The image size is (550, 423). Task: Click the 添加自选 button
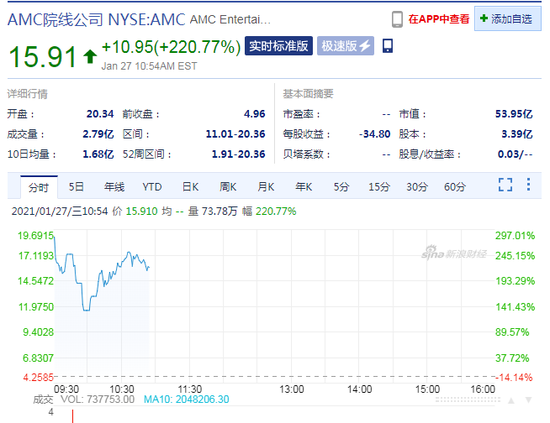tap(508, 19)
